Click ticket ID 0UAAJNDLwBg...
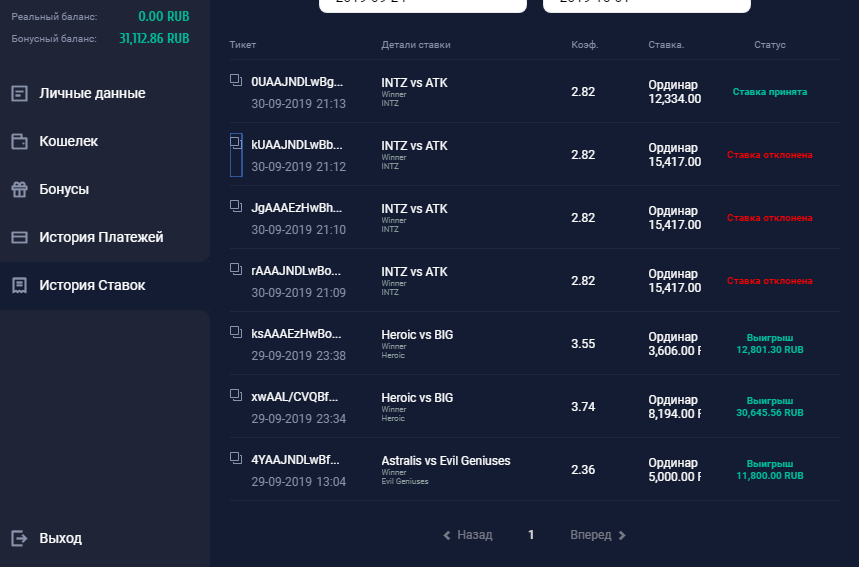859x567 pixels. (x=297, y=82)
